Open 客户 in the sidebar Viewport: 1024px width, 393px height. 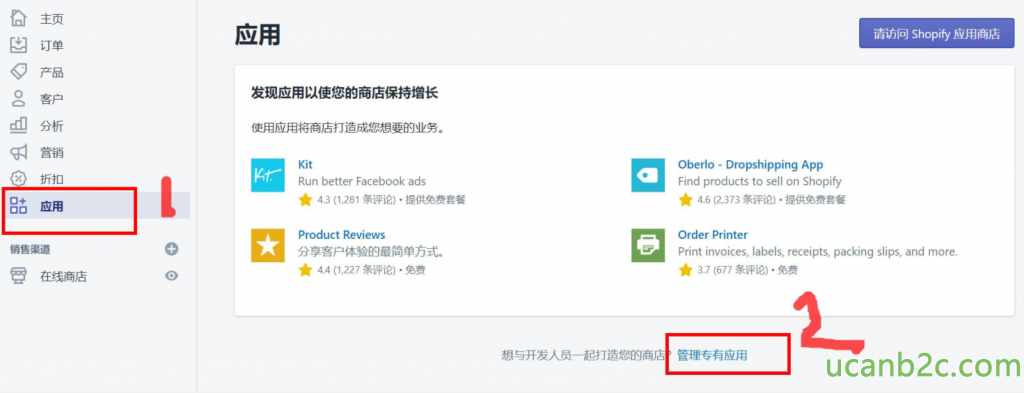(x=52, y=99)
